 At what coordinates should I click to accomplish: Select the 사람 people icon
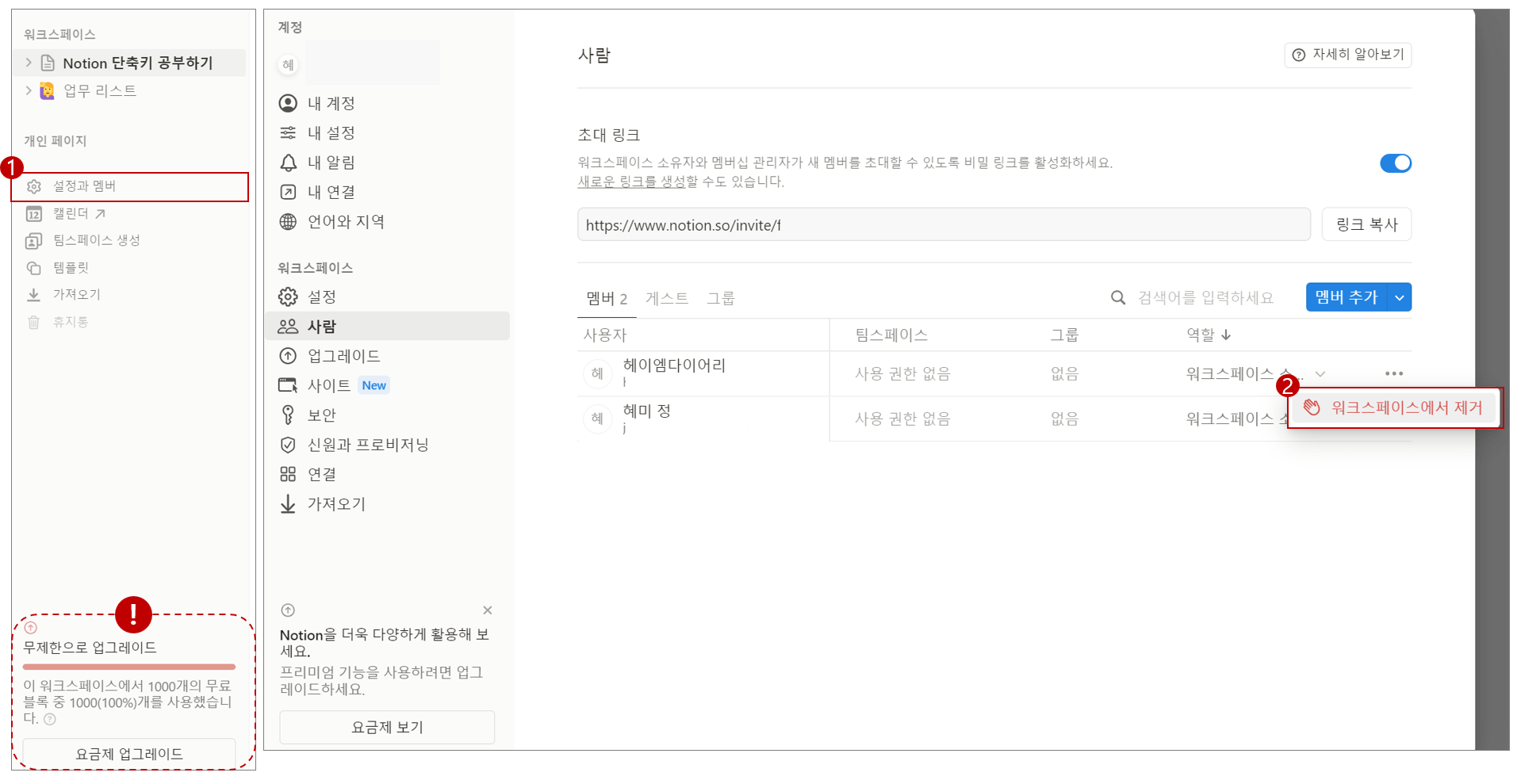288,326
